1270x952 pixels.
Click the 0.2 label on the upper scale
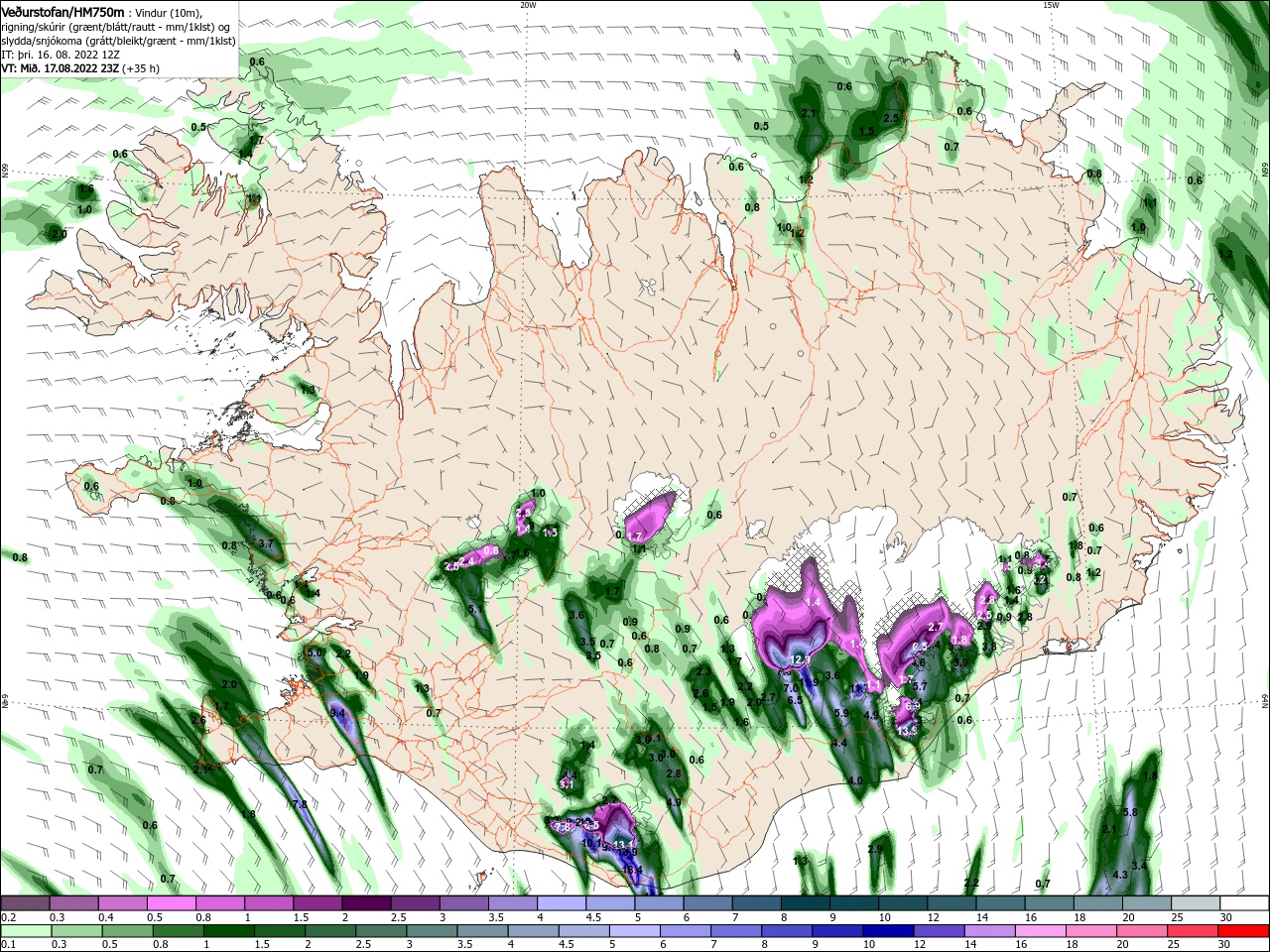click(x=9, y=918)
